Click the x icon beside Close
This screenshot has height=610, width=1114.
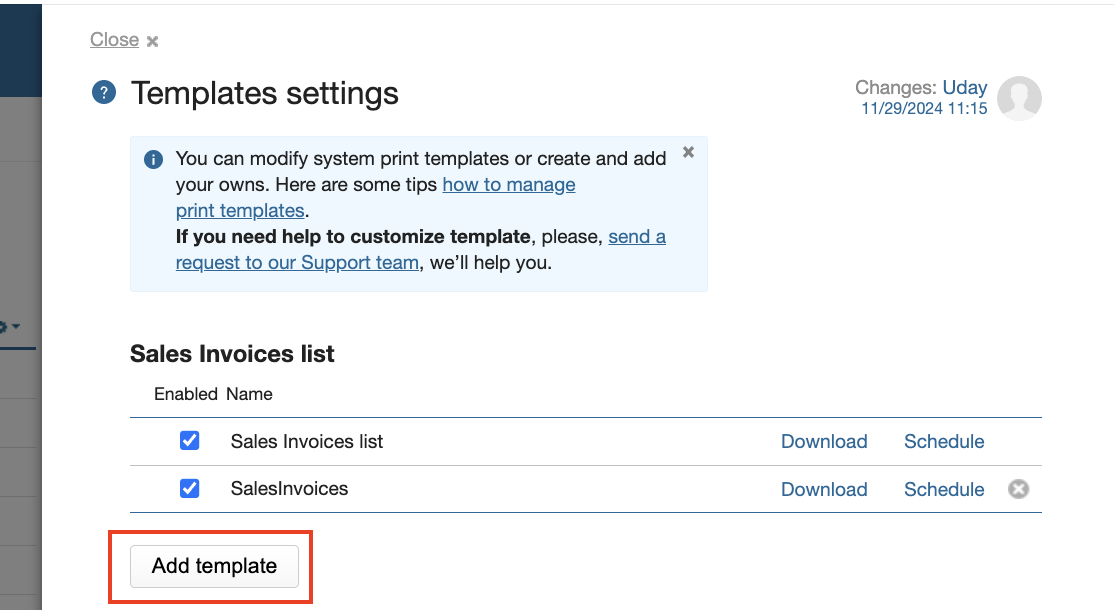pos(152,41)
